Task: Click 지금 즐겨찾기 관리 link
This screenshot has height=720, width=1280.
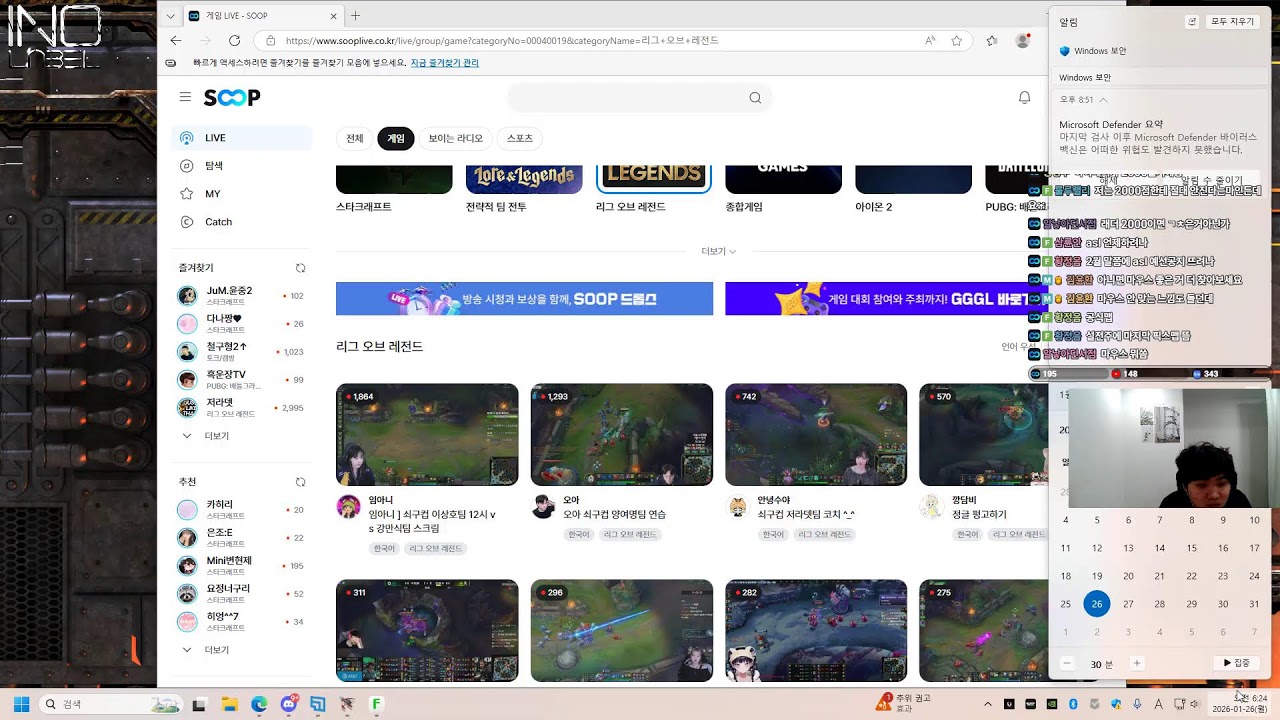Action: point(444,62)
